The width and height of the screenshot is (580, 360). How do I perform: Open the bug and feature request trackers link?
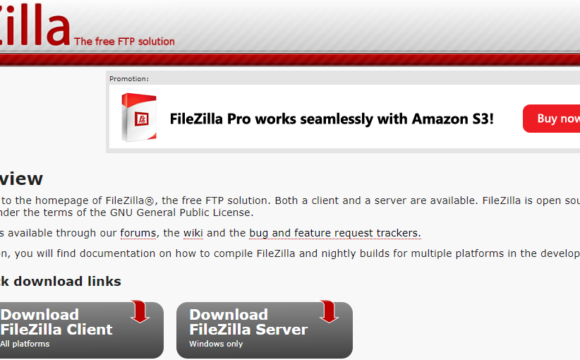(x=335, y=233)
